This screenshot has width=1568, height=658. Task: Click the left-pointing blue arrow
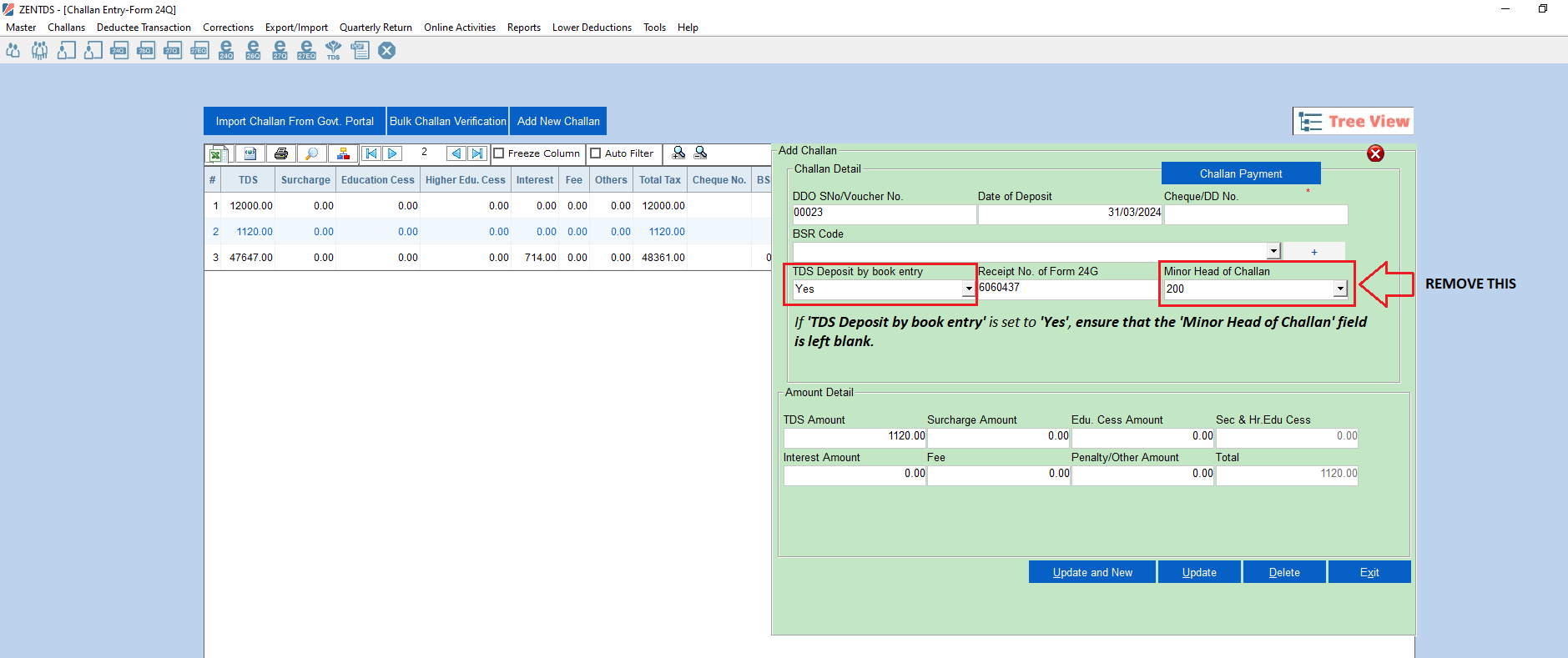[456, 153]
